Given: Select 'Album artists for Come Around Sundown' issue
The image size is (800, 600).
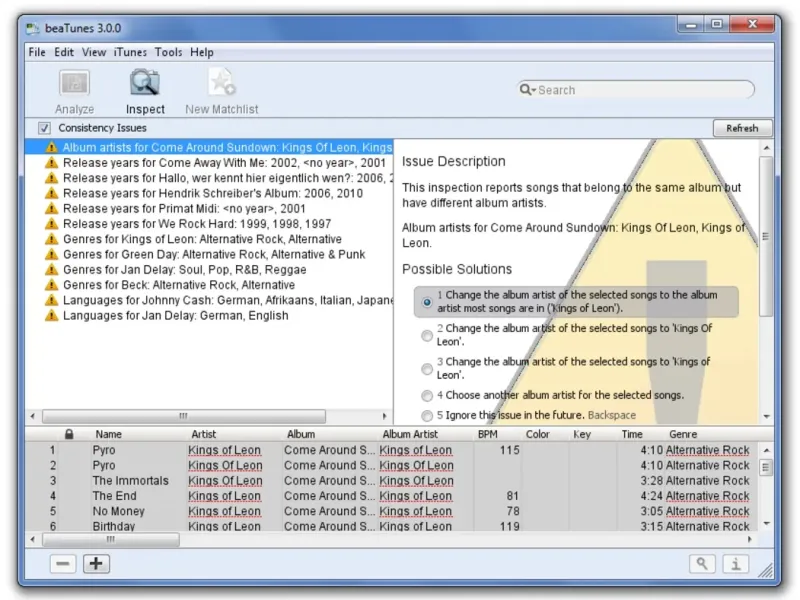Looking at the screenshot, I should (209, 147).
